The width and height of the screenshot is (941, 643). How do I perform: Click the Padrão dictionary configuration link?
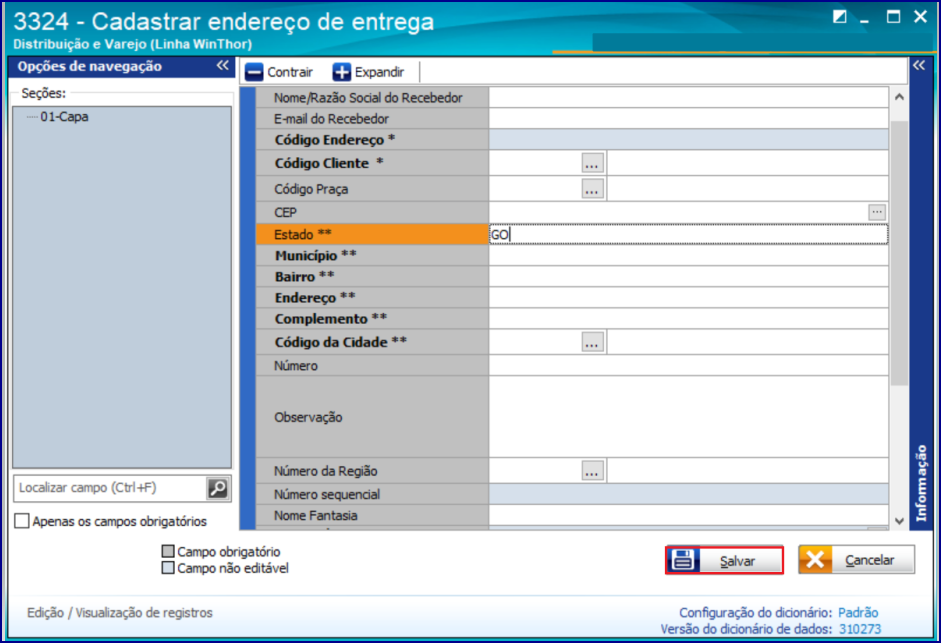[x=858, y=612]
